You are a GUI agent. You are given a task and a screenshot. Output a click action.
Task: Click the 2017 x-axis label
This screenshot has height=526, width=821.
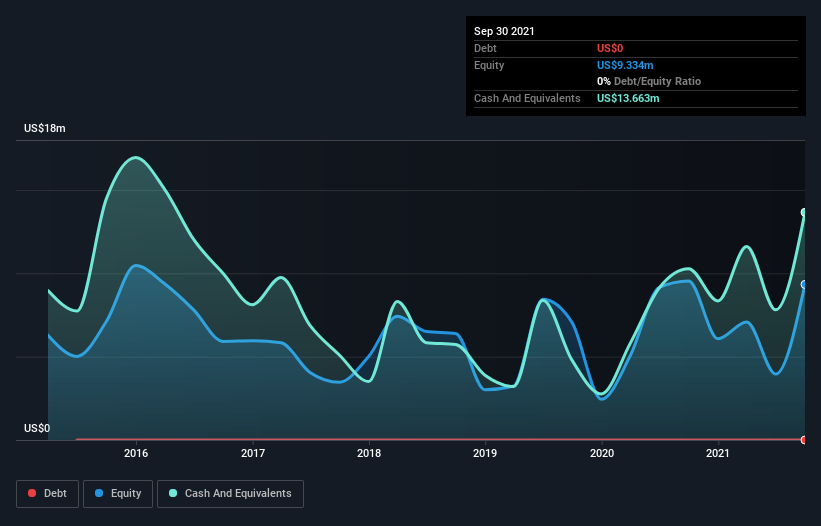253,453
